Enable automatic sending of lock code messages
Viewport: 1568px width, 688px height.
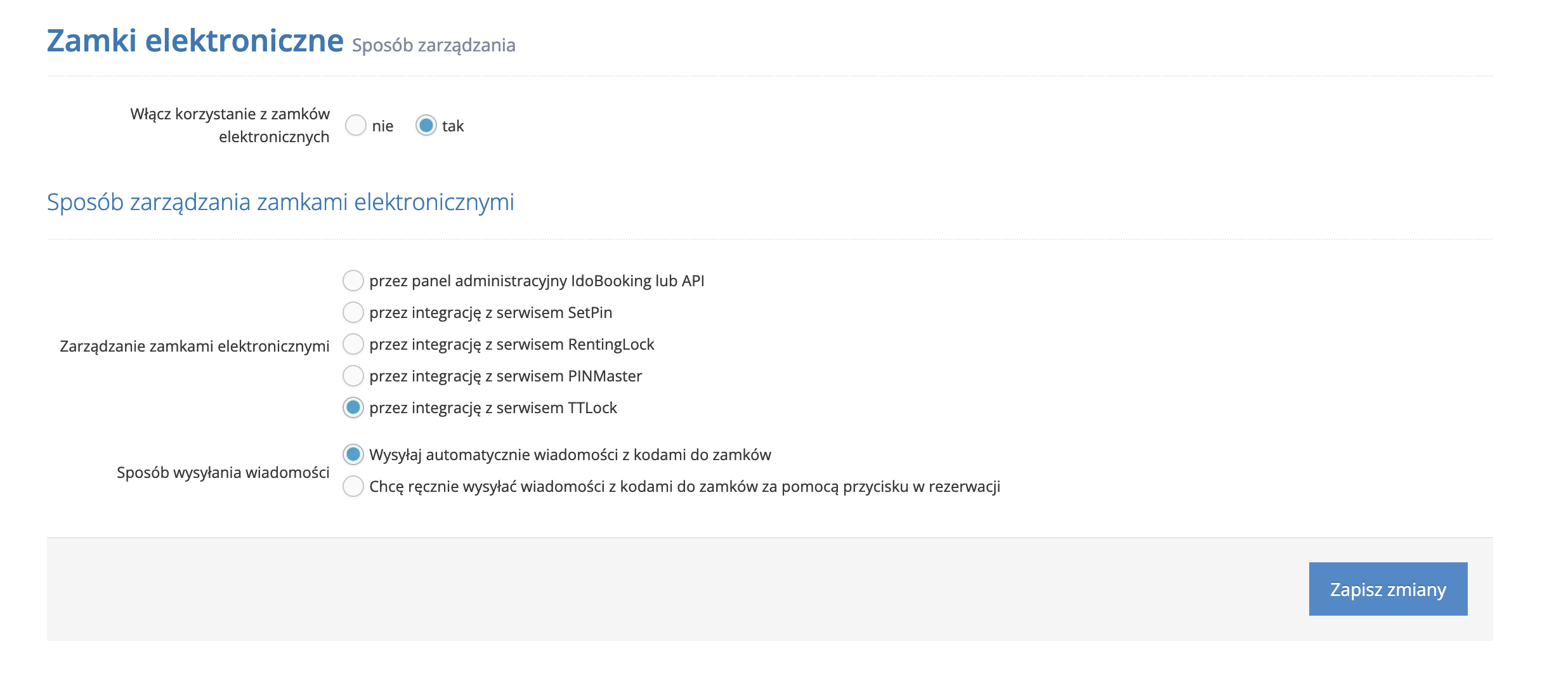click(x=353, y=454)
